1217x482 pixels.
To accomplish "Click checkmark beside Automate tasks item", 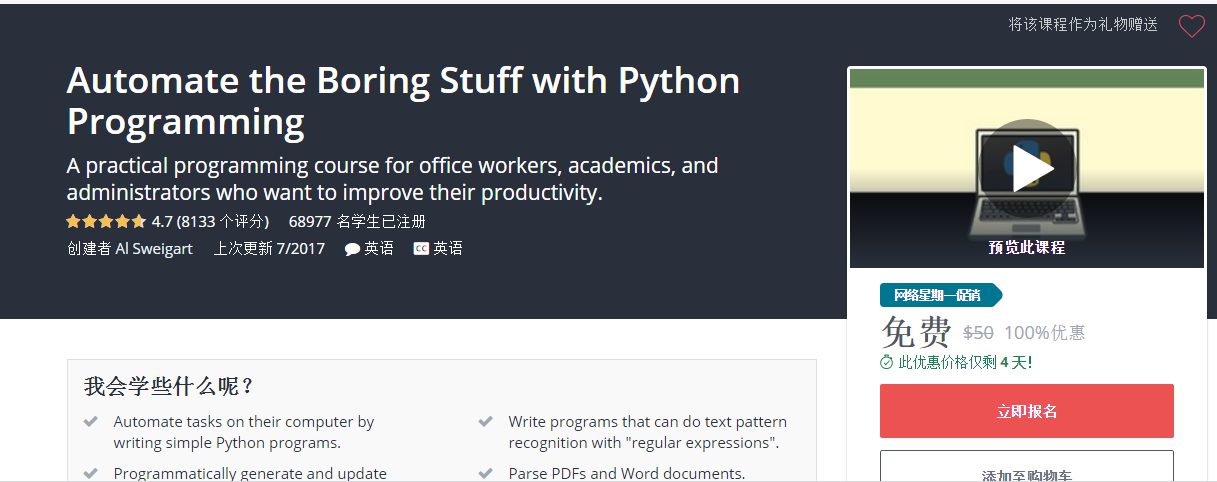I will pyautogui.click(x=91, y=421).
